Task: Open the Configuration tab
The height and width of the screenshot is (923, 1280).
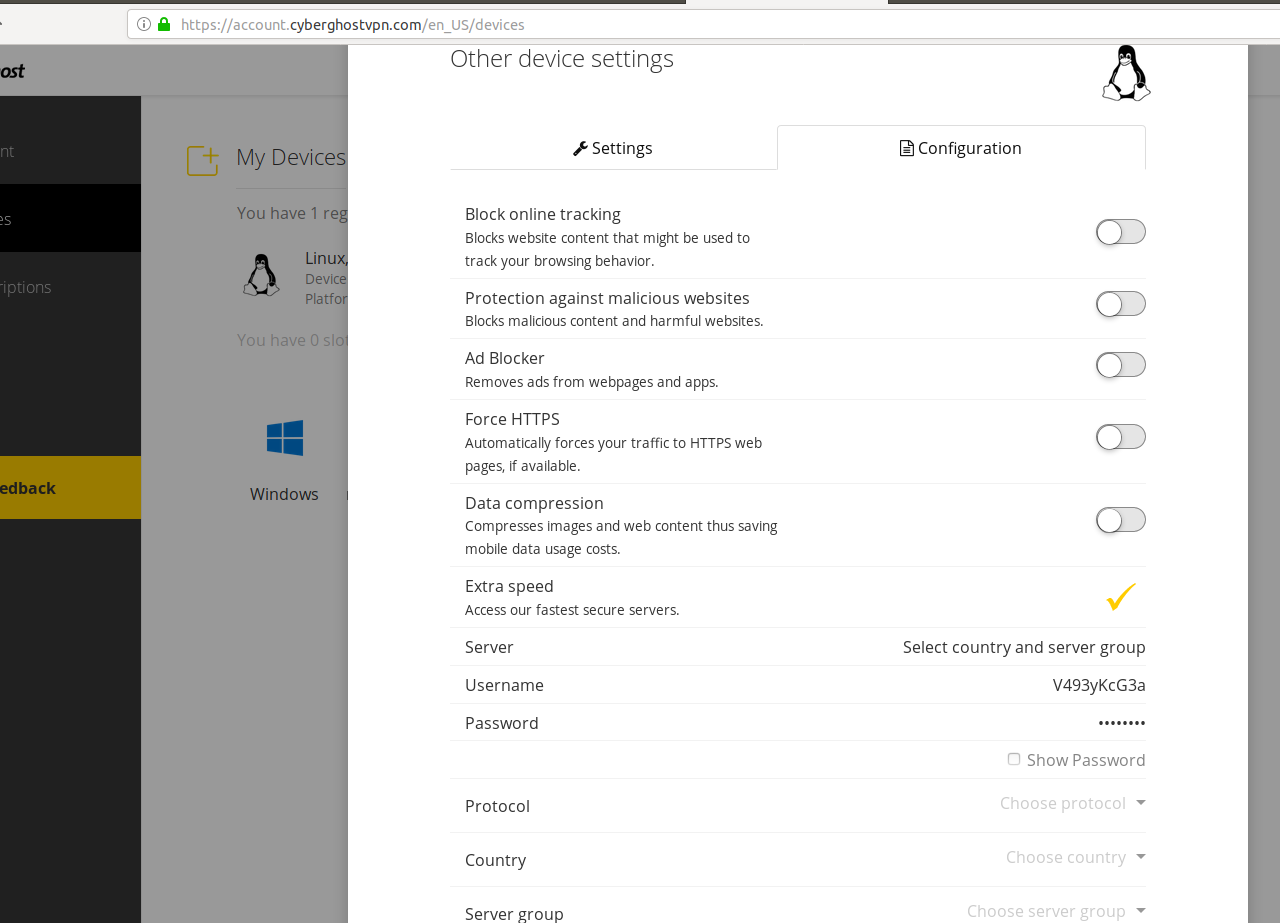Action: (x=961, y=148)
